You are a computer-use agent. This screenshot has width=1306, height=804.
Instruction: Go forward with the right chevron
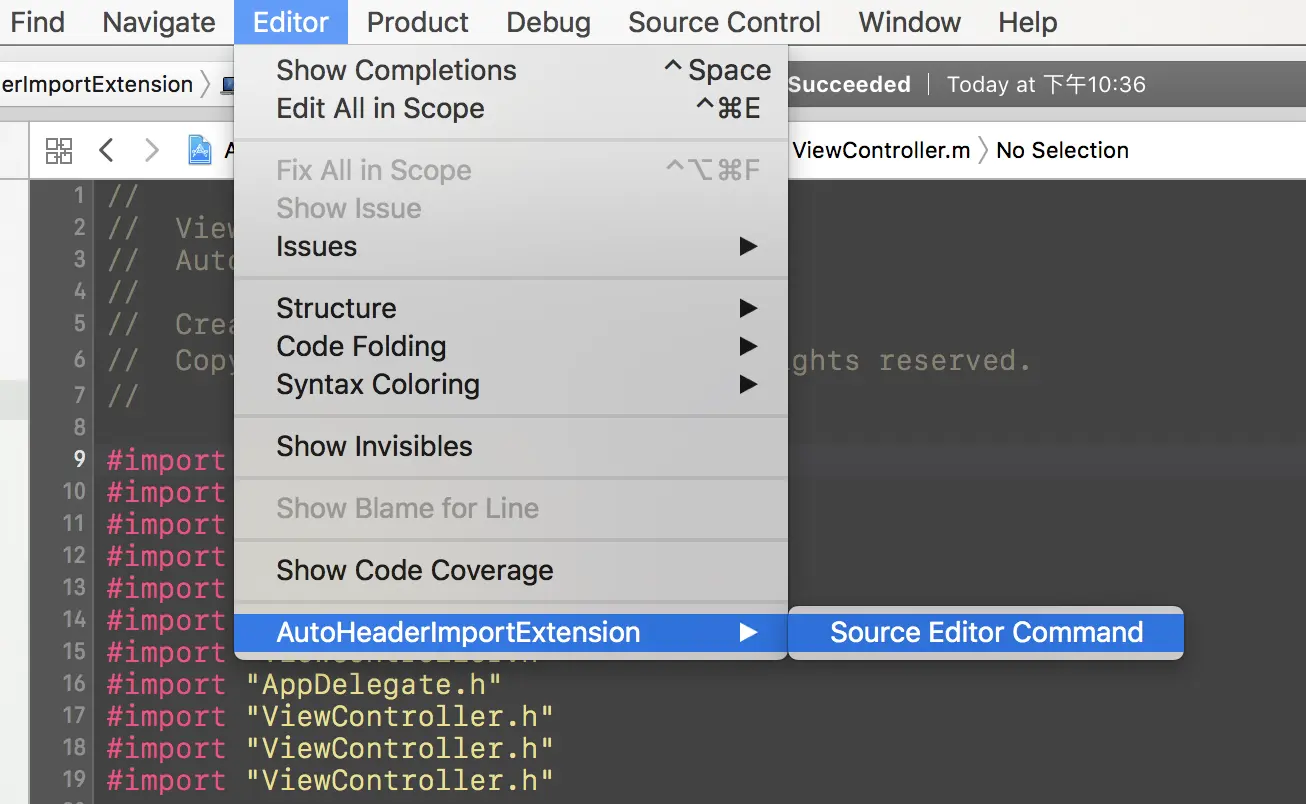[x=152, y=151]
